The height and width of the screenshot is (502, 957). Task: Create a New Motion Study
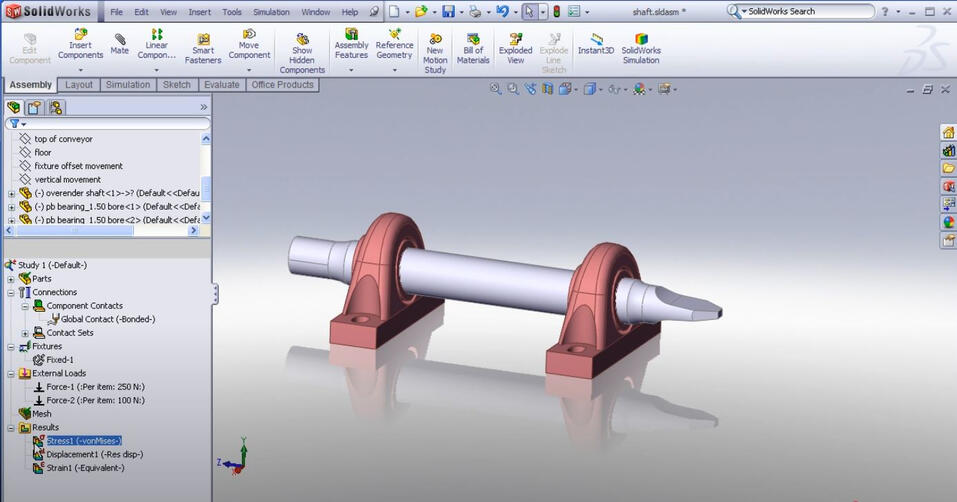[435, 53]
